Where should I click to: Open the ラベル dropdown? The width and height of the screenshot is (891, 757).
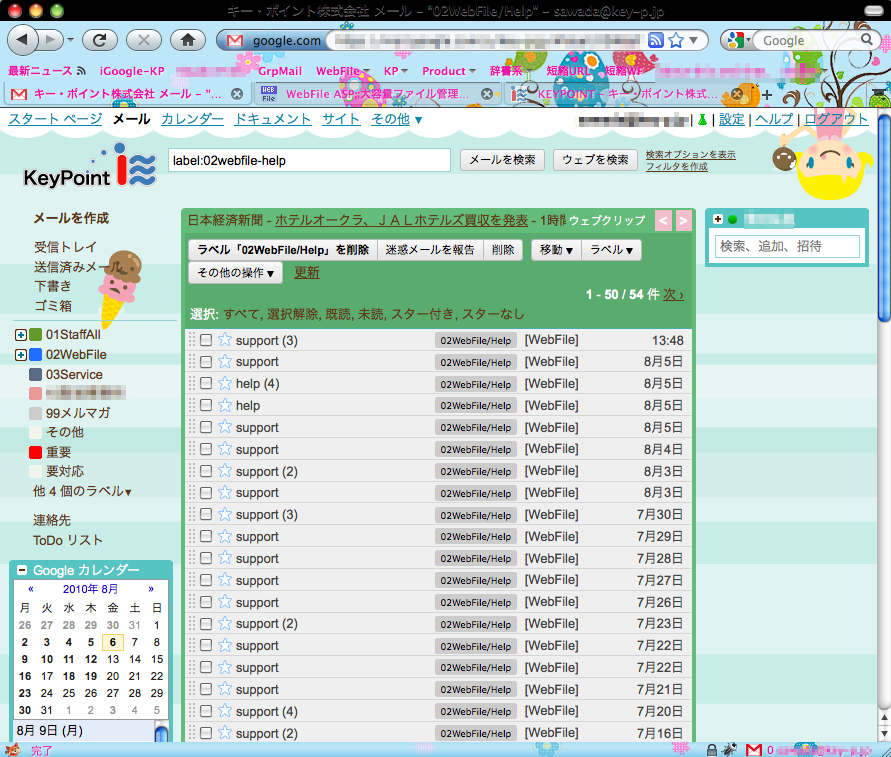tap(611, 250)
